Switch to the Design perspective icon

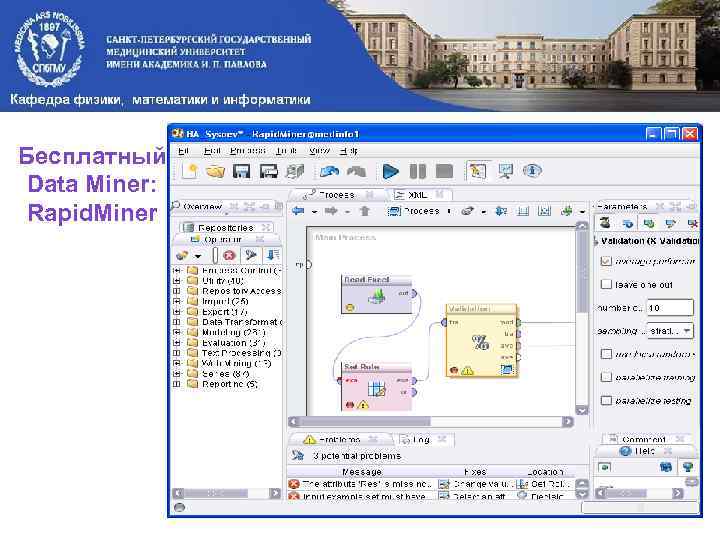pyautogui.click(x=477, y=171)
